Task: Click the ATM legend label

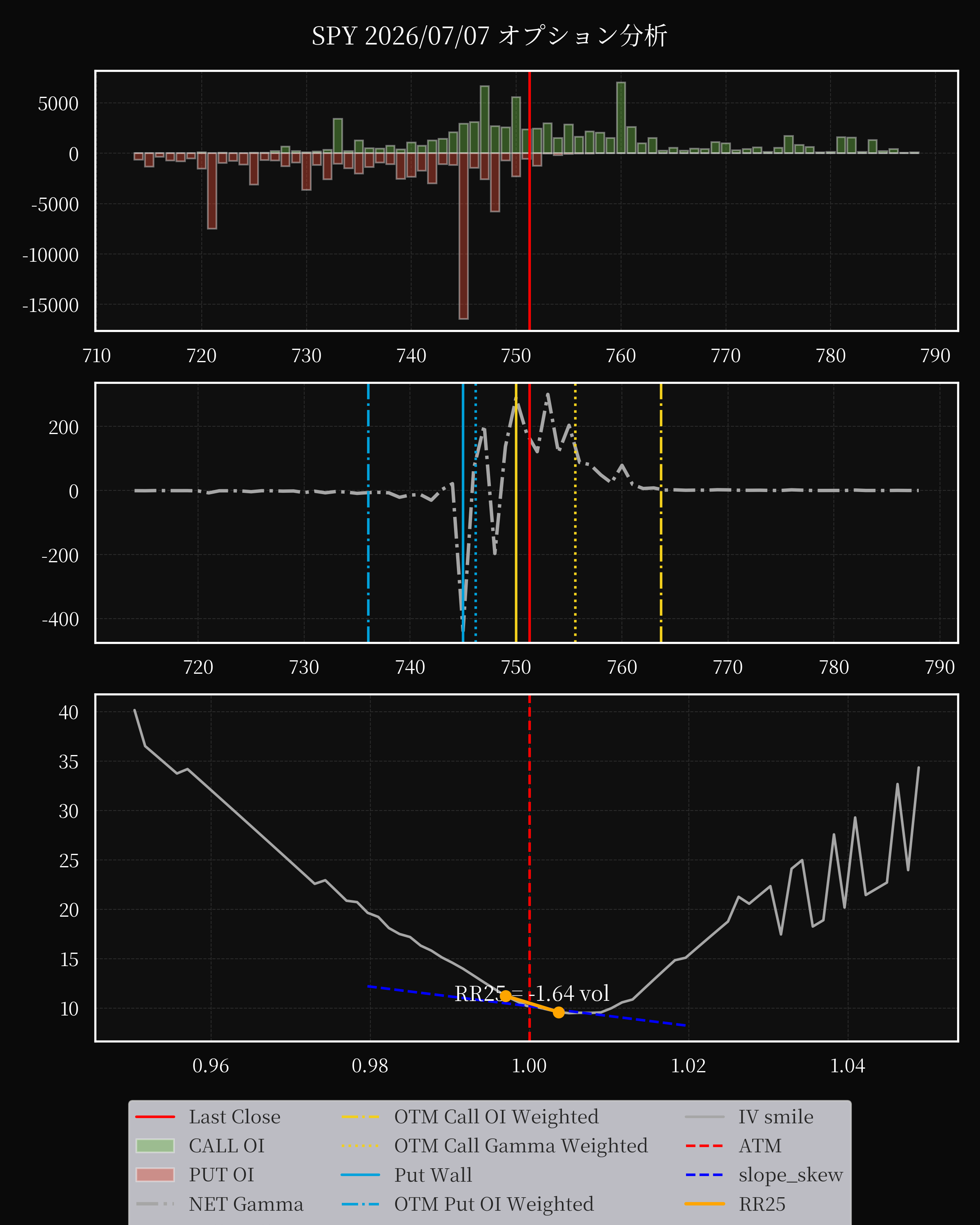Action: coord(759,1145)
